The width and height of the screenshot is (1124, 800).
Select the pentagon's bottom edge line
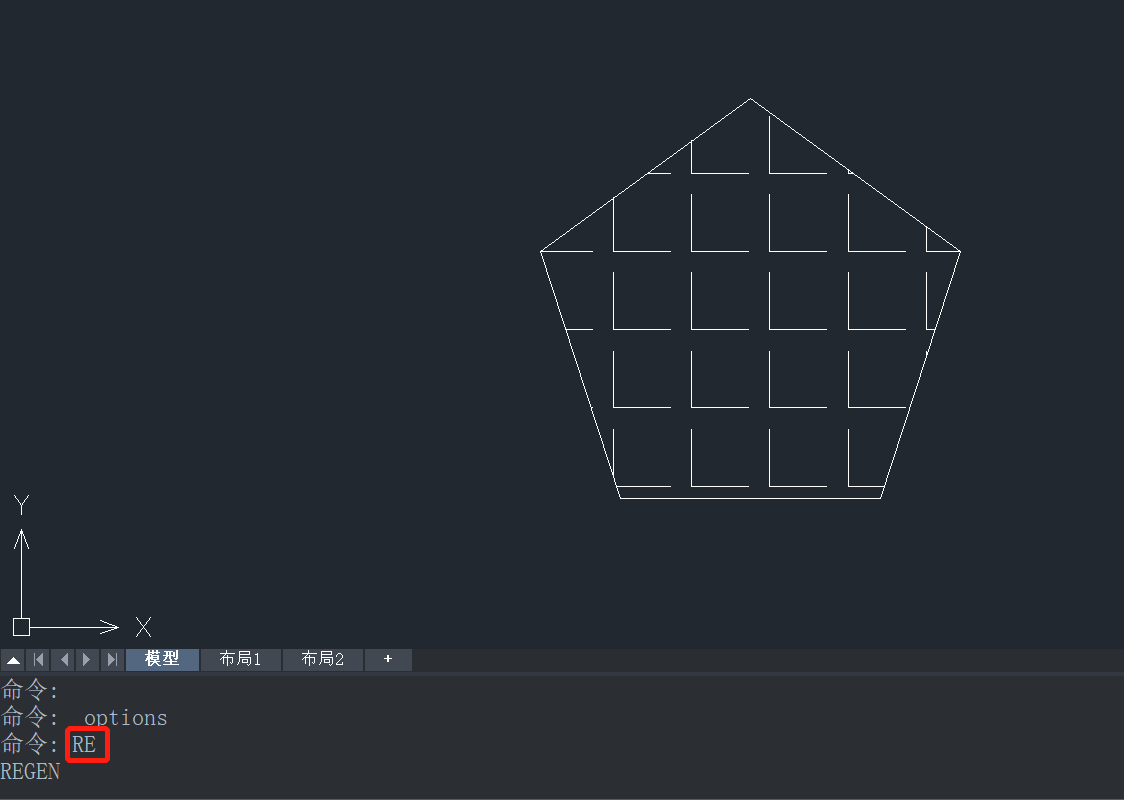751,498
